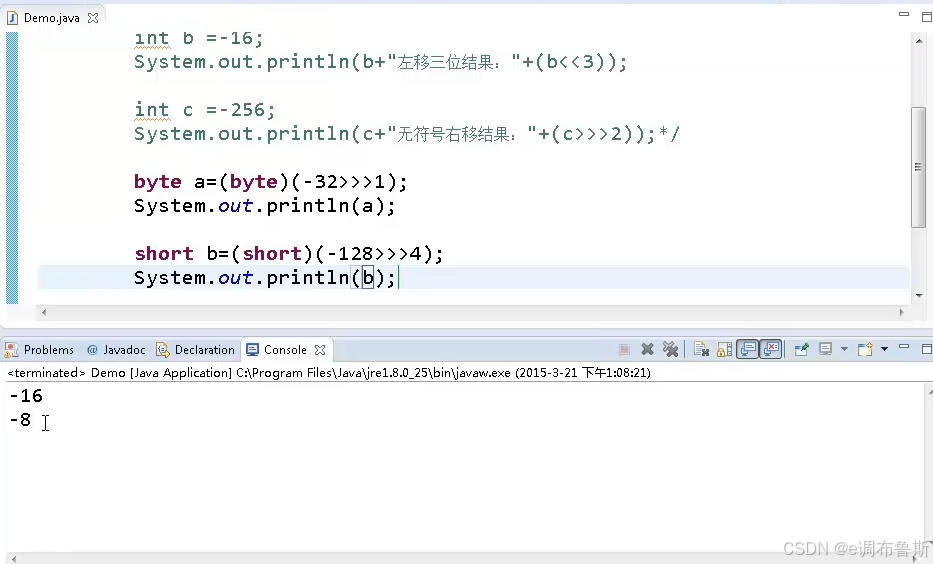Click the Declaration tab icon
Viewport: 933px width, 564px height.
[x=162, y=350]
